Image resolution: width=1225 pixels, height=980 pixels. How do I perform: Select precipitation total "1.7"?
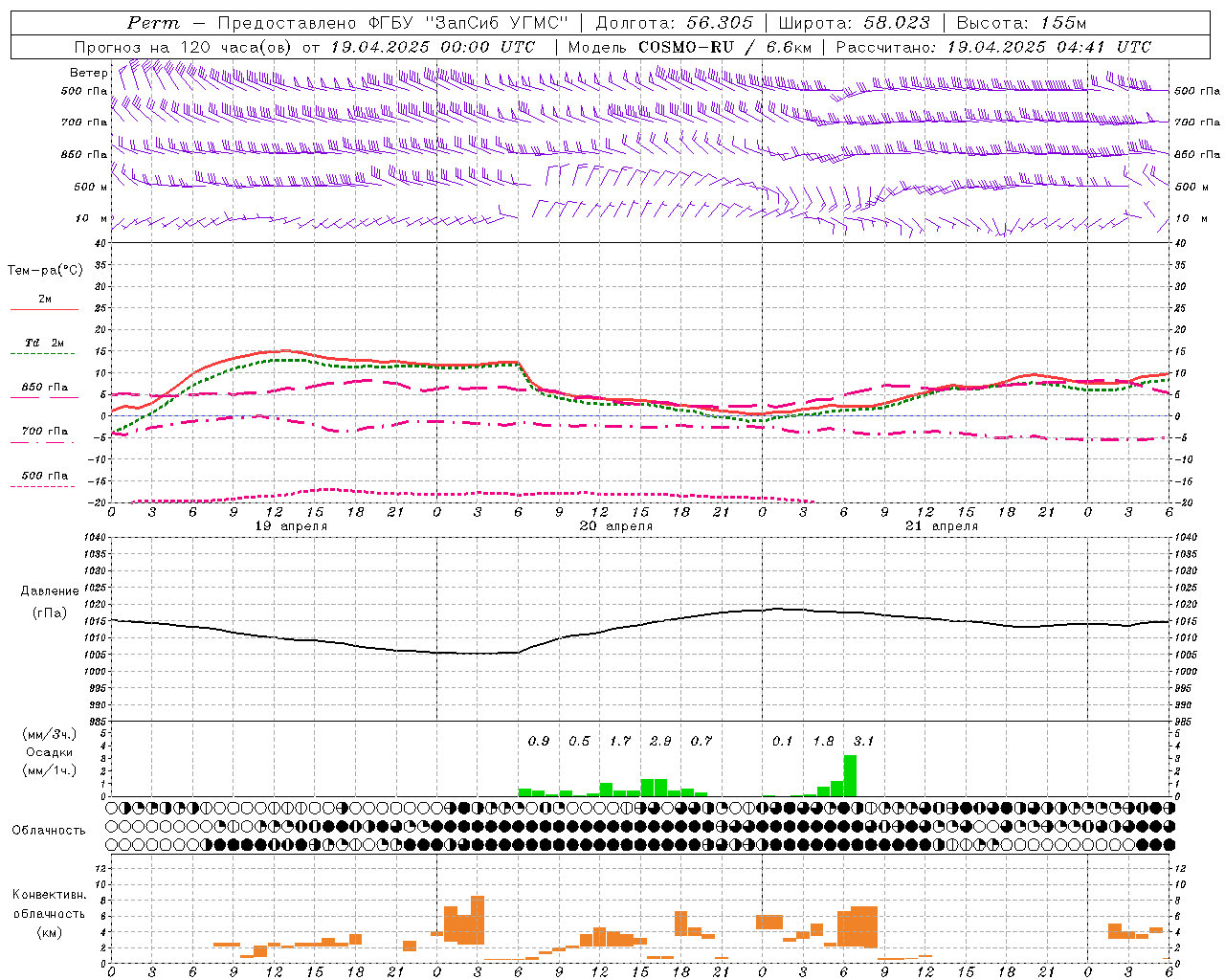click(620, 742)
